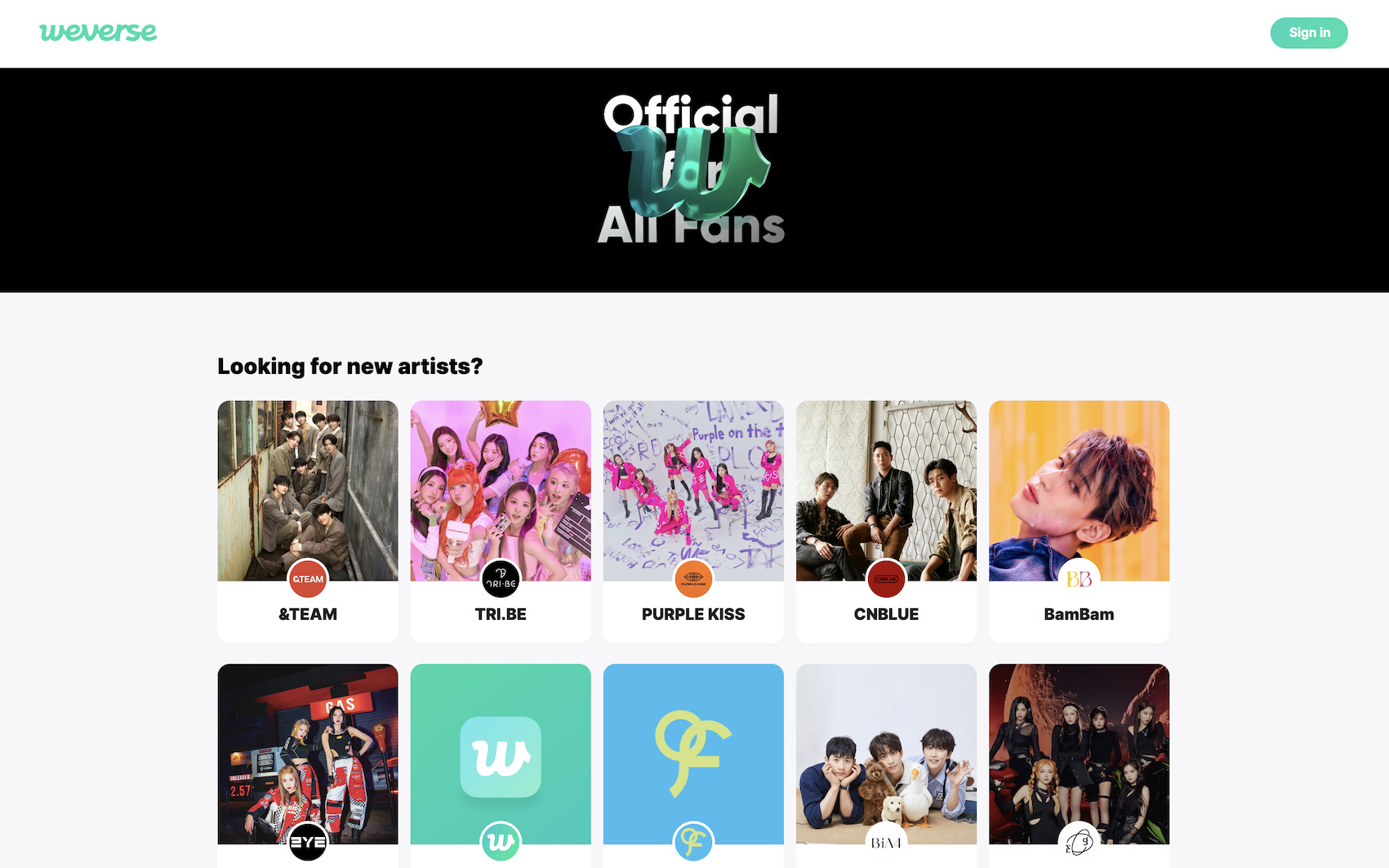This screenshot has height=868, width=1389.
Task: Open the &TEAM group photo thumbnail
Action: [x=308, y=490]
